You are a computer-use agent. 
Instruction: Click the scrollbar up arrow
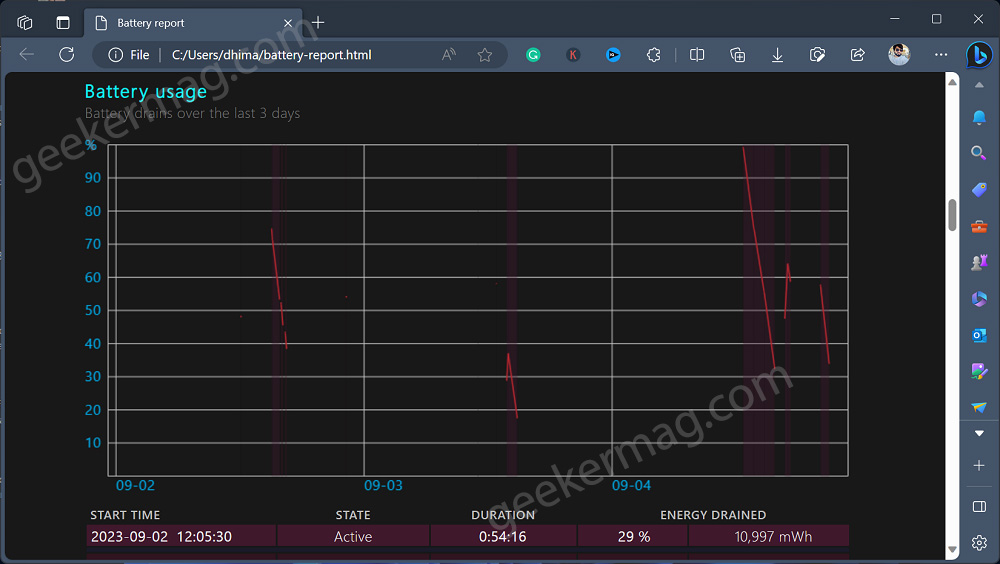[x=952, y=82]
